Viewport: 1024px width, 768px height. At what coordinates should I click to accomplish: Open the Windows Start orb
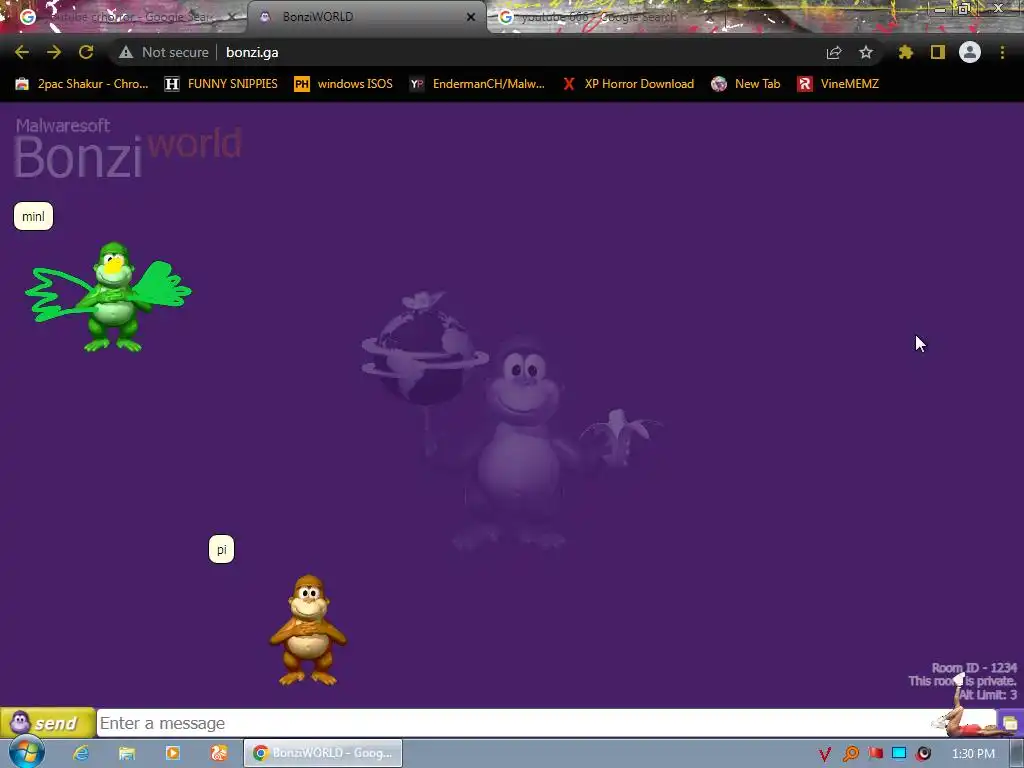click(x=26, y=753)
